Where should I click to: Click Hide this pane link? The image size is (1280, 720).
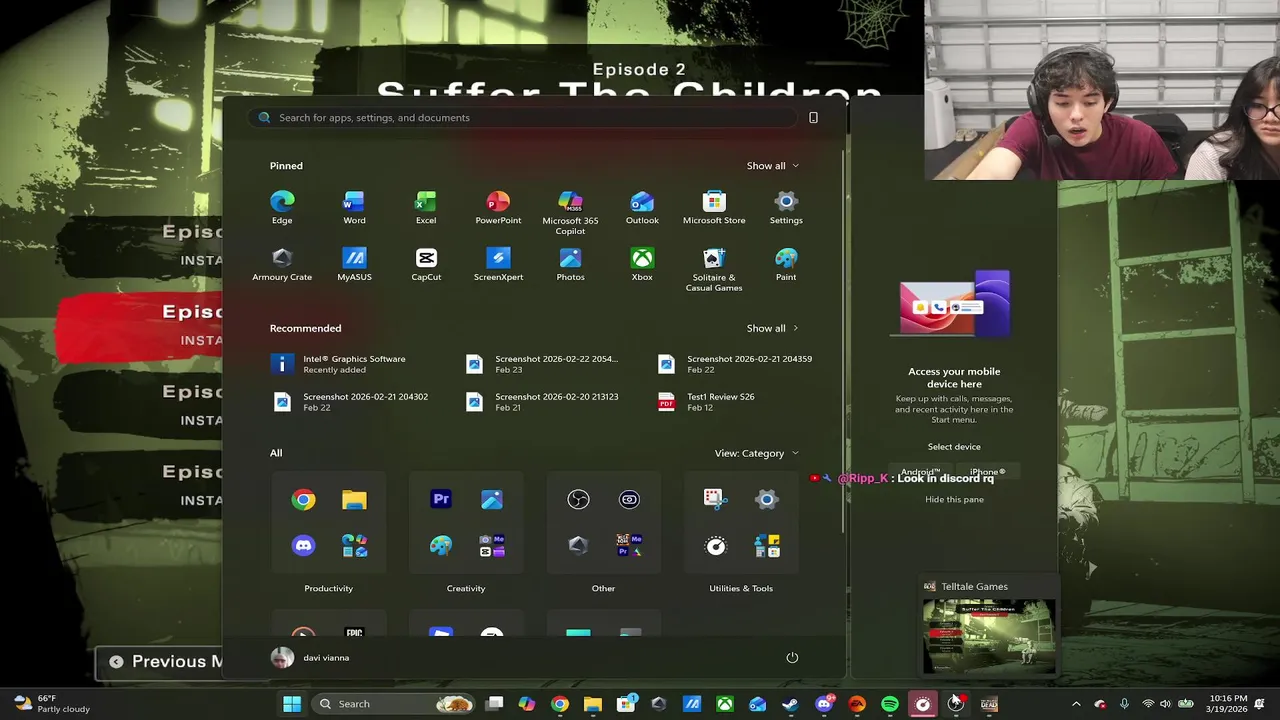pos(954,499)
